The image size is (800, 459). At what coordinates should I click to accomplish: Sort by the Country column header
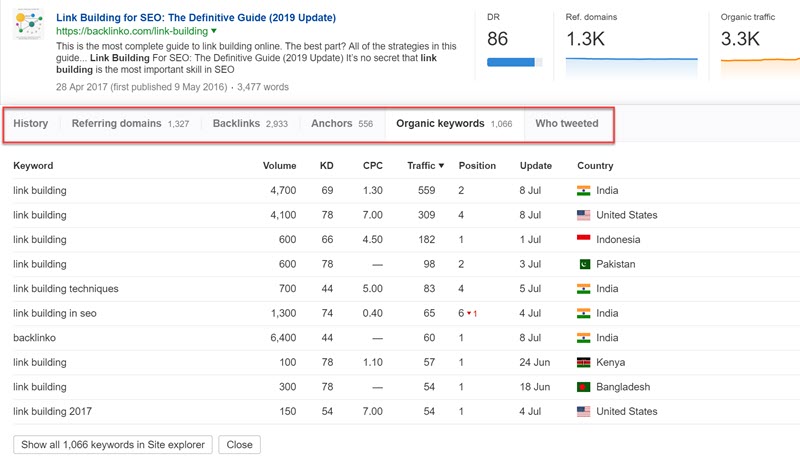pos(595,166)
